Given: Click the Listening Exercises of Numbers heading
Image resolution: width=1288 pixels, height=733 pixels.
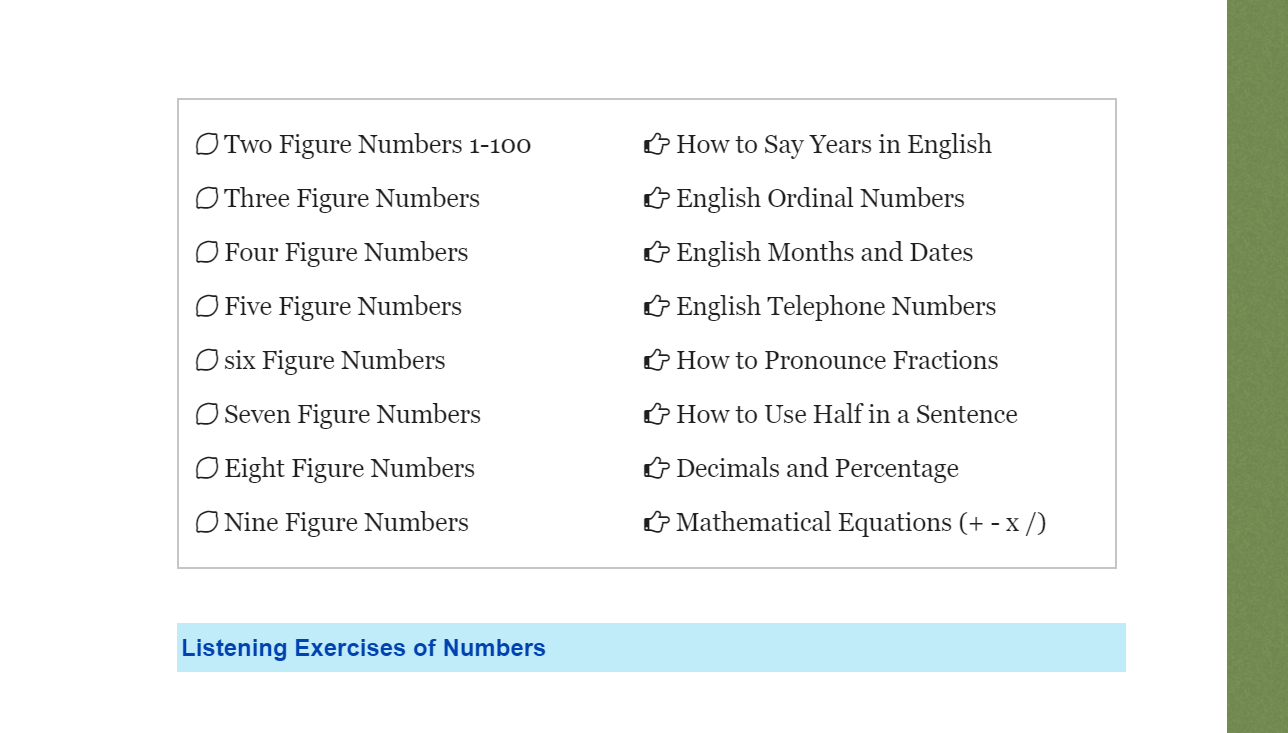Looking at the screenshot, I should 364,648.
